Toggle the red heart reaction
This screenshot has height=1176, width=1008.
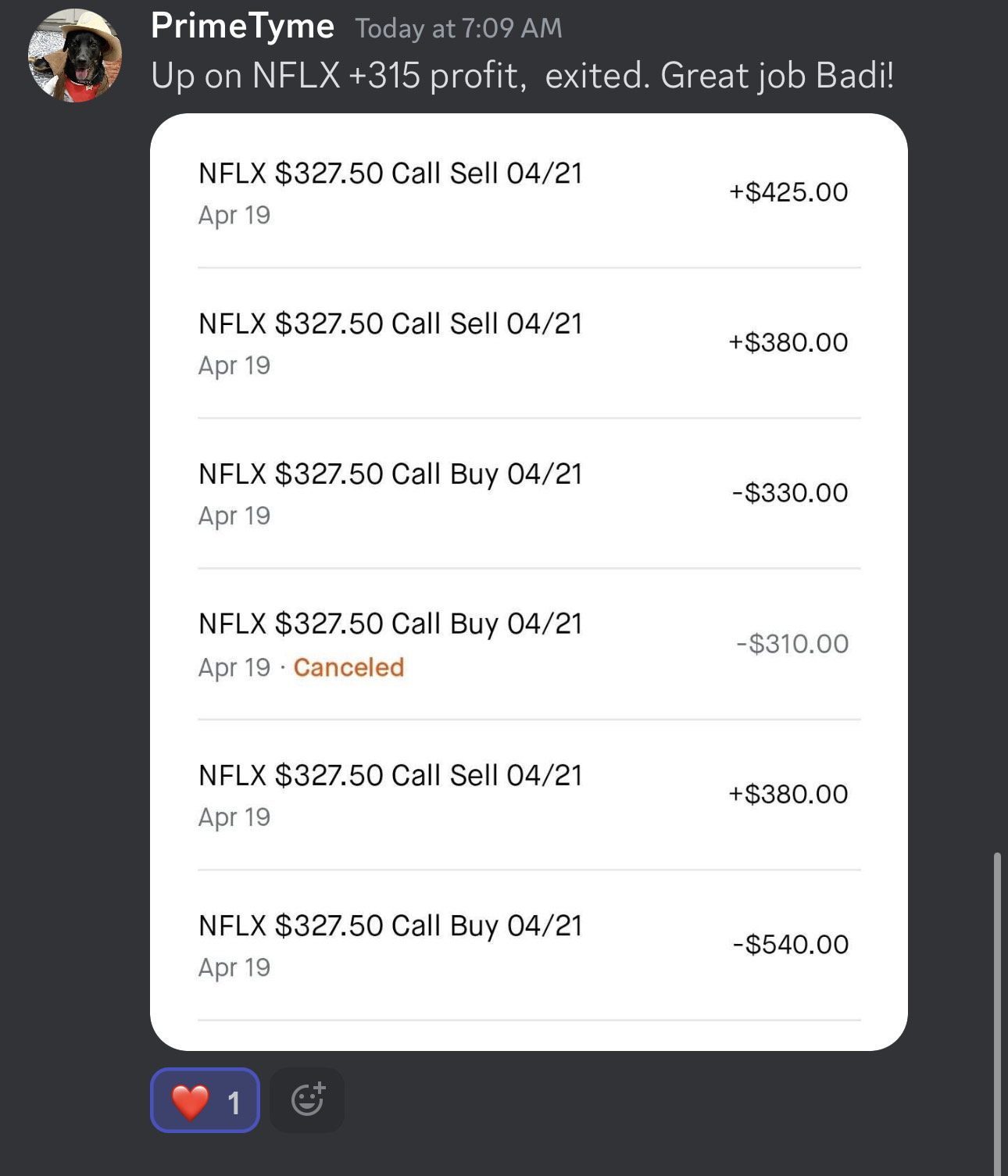[205, 1100]
